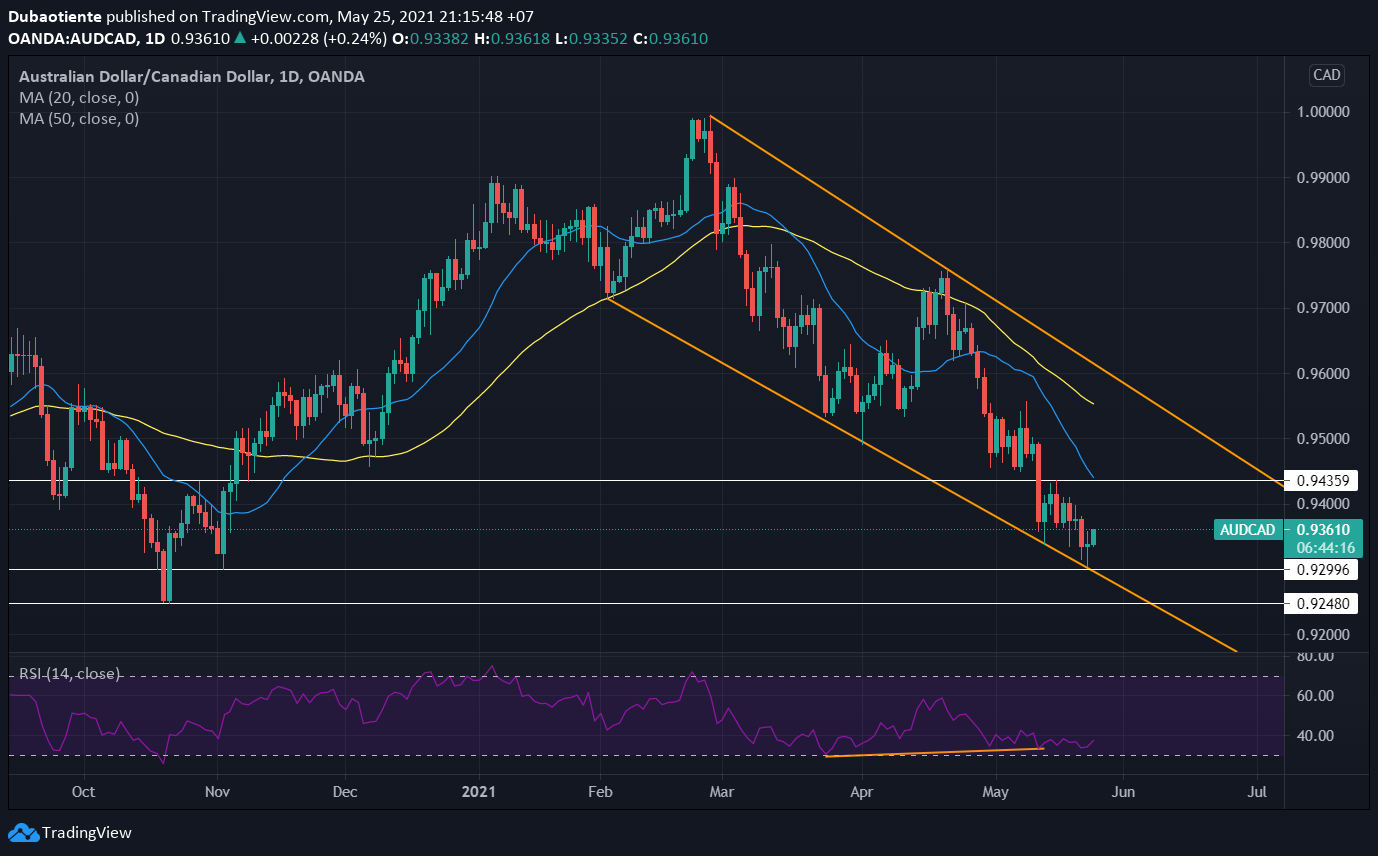
Task: Click the Dubaotiente author name
Action: click(x=54, y=18)
